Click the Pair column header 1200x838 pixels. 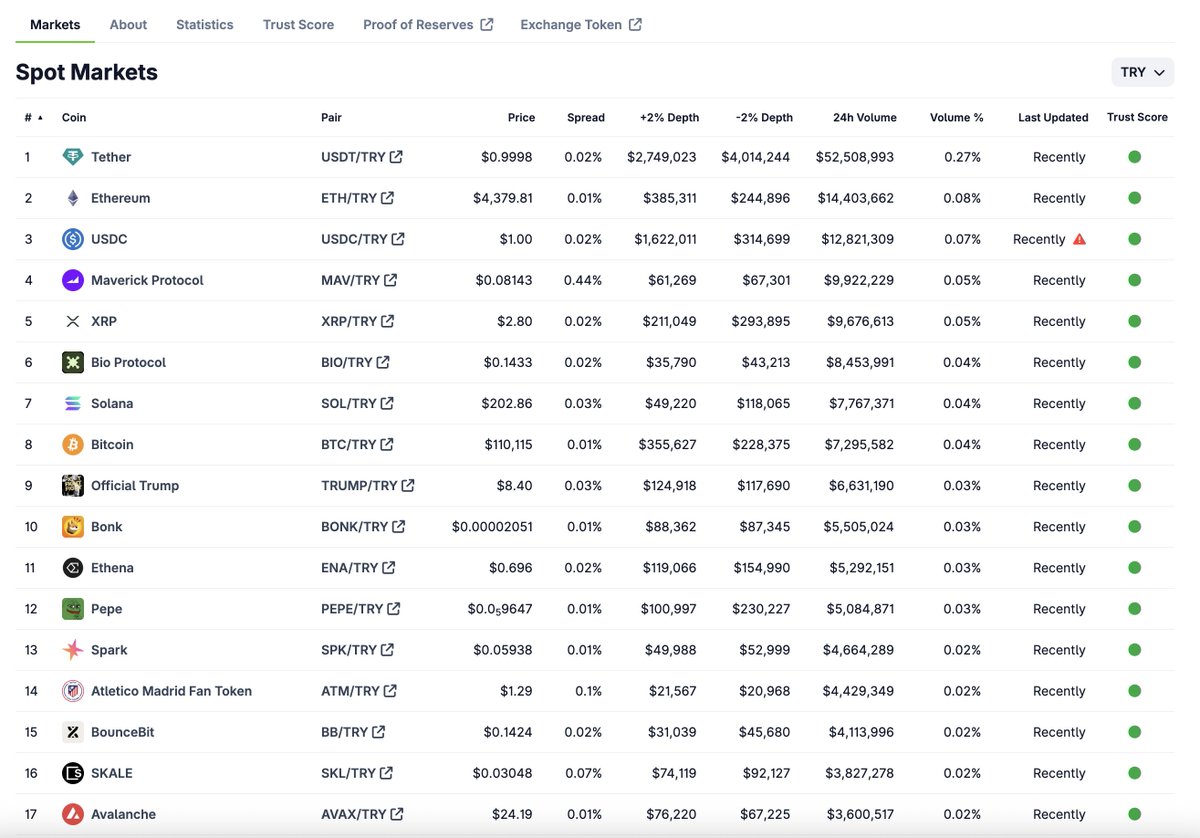pyautogui.click(x=331, y=117)
